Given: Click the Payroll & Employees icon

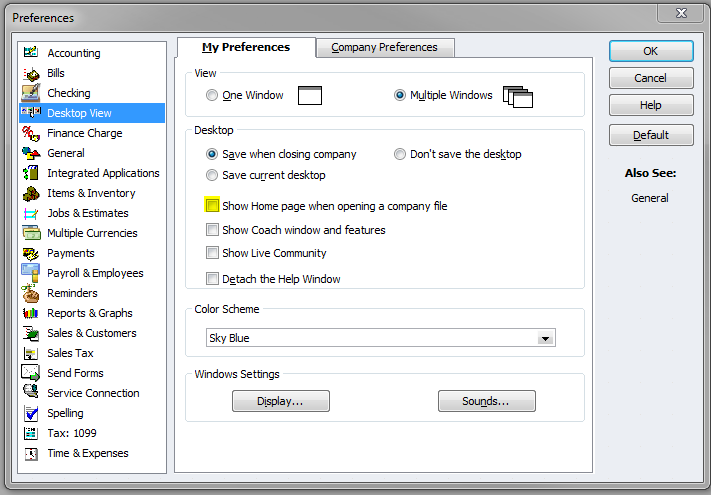Looking at the screenshot, I should [31, 273].
